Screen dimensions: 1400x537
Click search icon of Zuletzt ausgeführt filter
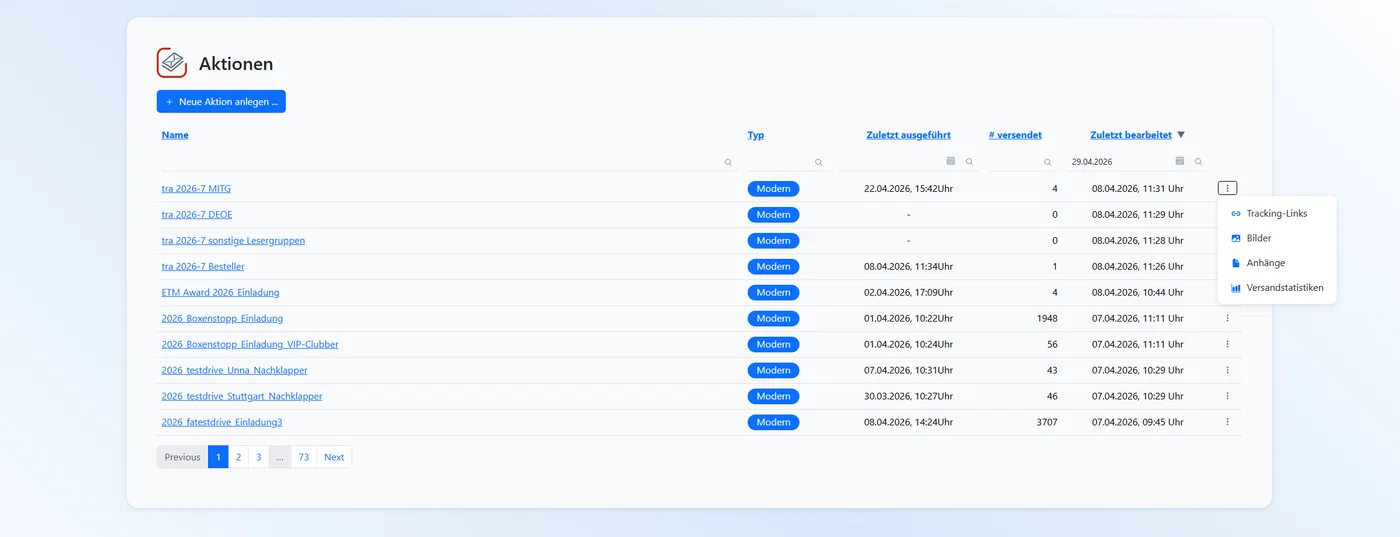coord(969,162)
